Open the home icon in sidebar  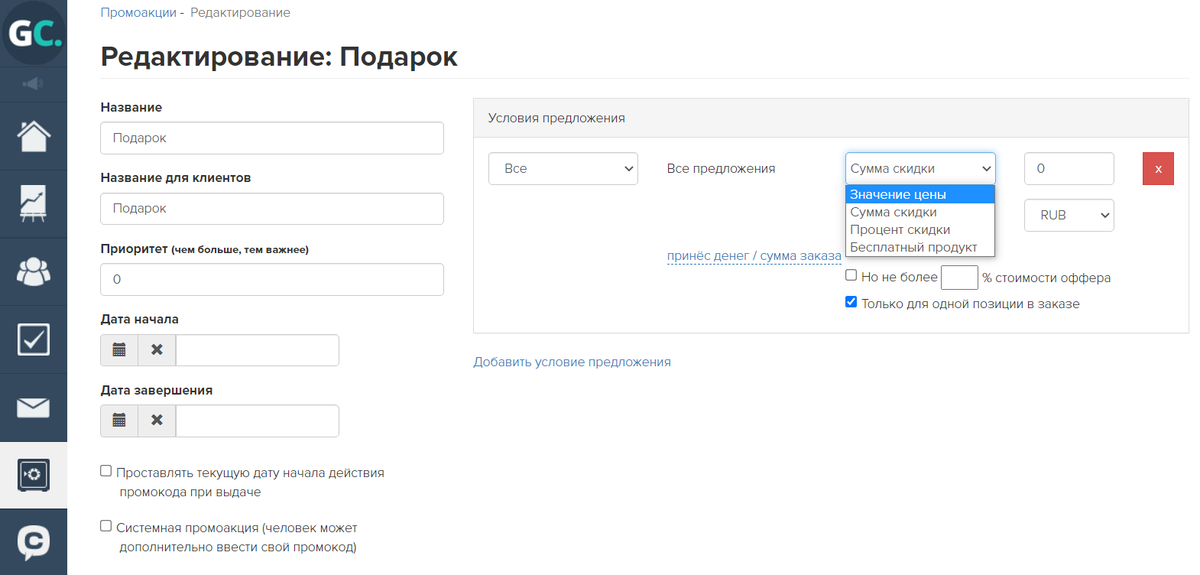click(x=34, y=135)
